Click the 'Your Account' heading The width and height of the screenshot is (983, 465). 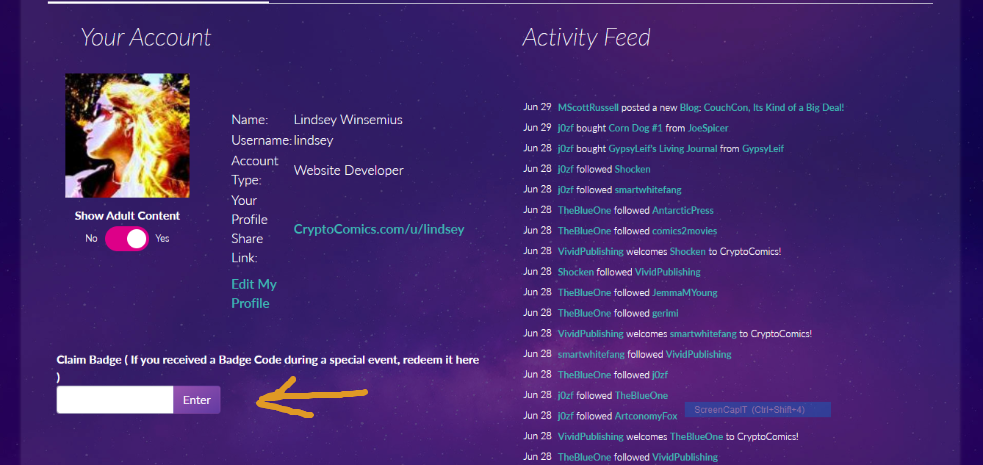click(x=145, y=38)
